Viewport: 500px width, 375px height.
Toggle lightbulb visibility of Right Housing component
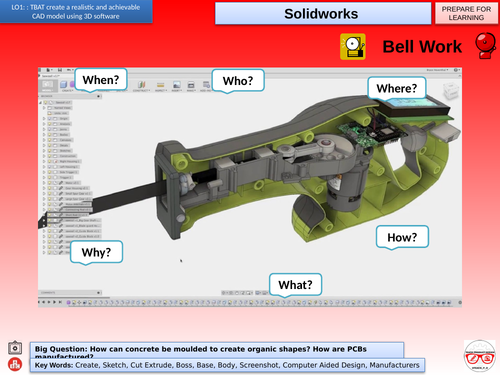50,161
